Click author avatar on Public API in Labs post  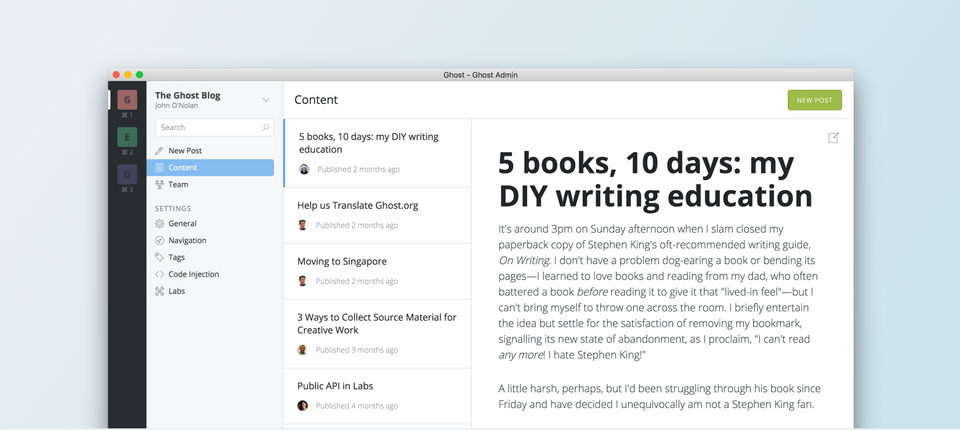coord(302,405)
